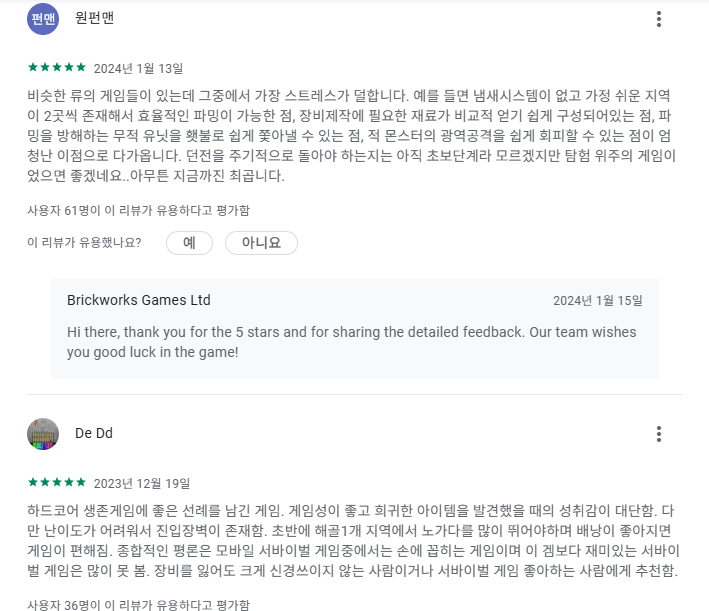Image resolution: width=709 pixels, height=611 pixels.
Task: Click the text saying 61 users found the review helpful
Action: (x=138, y=210)
